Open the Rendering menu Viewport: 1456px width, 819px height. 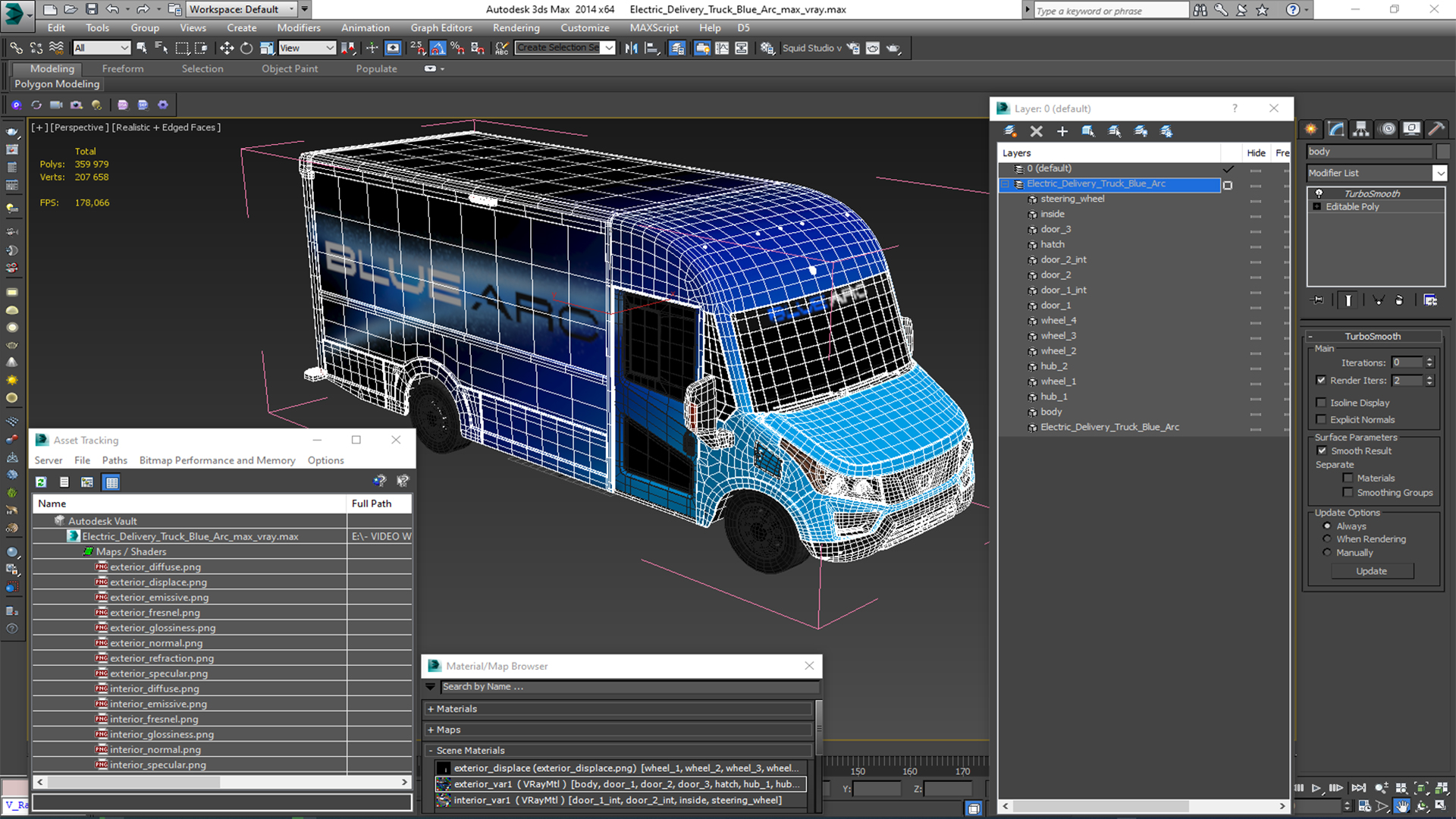coord(516,27)
